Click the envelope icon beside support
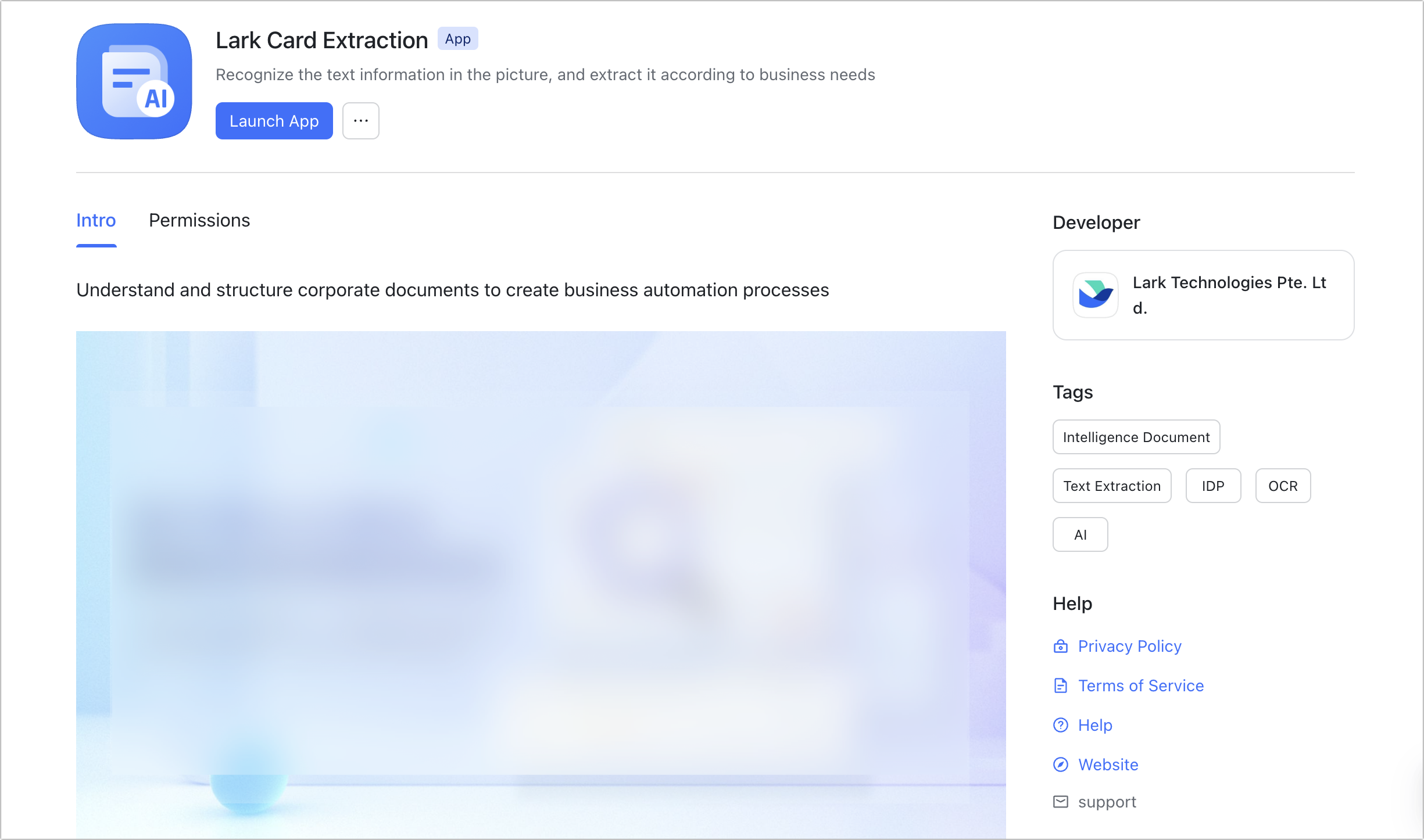The height and width of the screenshot is (840, 1424). click(x=1061, y=802)
